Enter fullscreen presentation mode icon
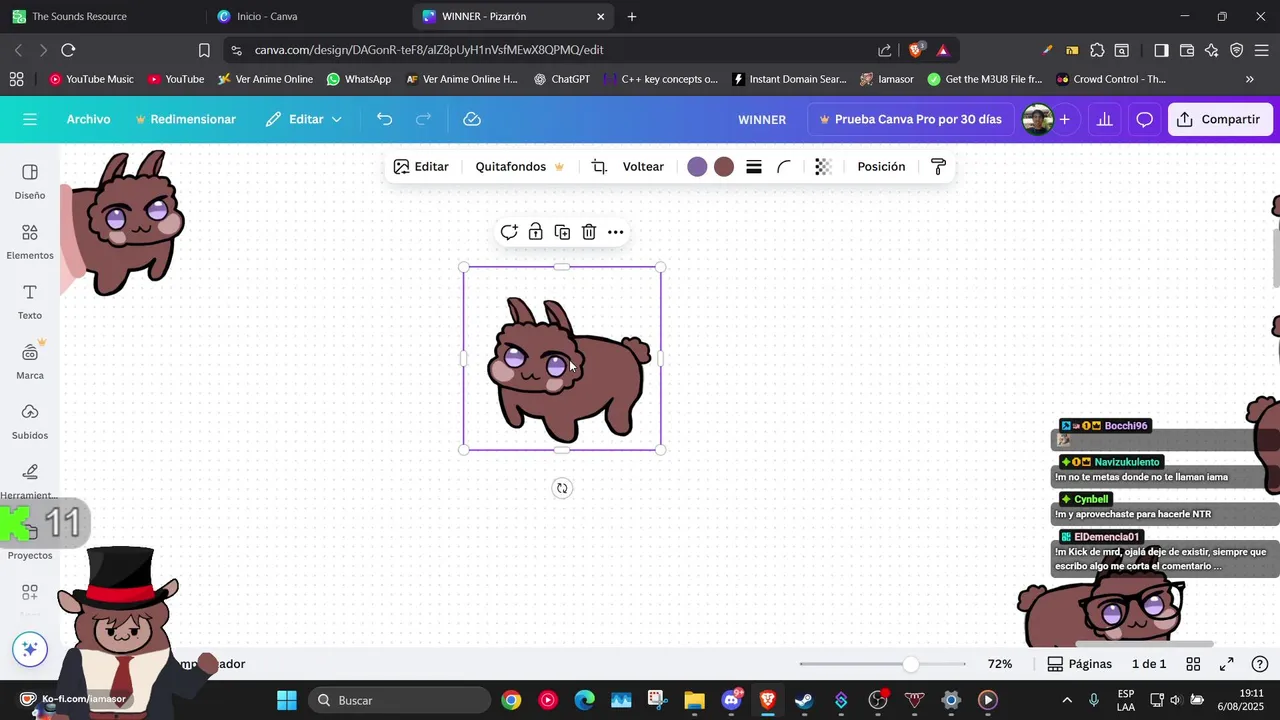 [x=1227, y=664]
